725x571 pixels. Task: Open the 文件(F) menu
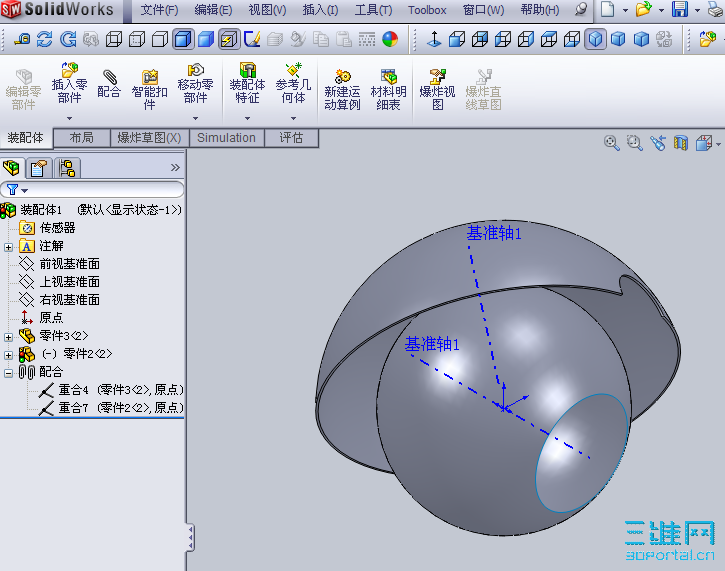pos(159,10)
